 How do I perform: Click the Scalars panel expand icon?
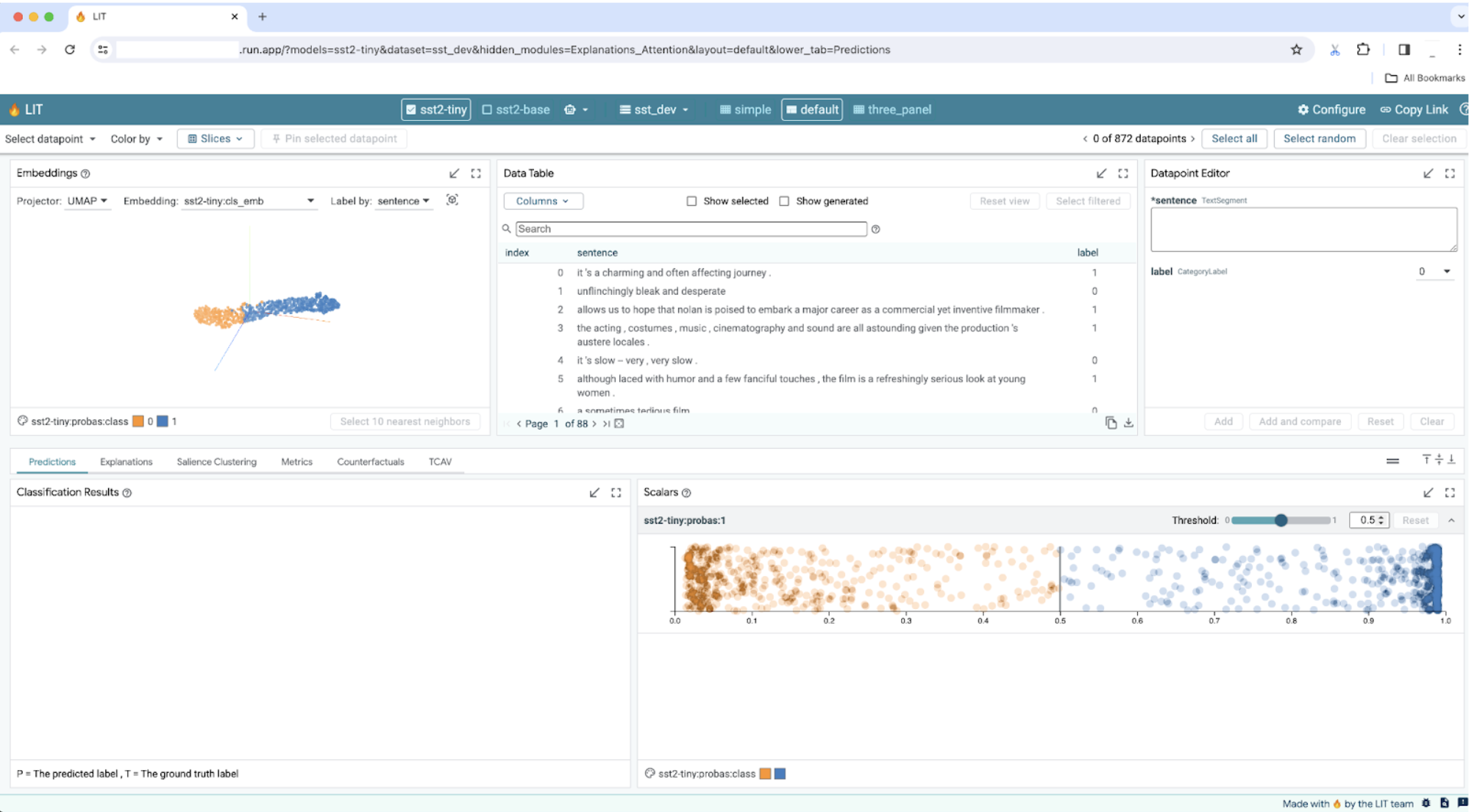coord(1451,492)
